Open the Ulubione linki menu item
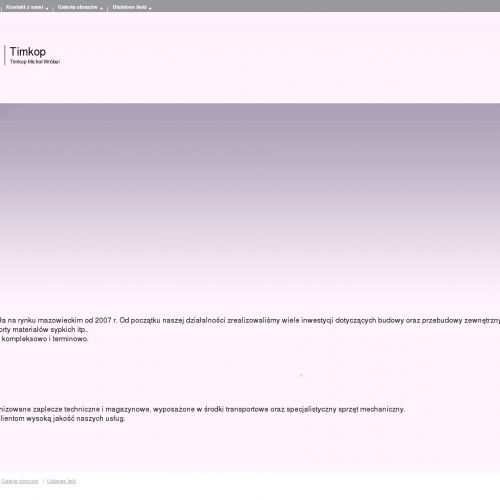The image size is (500, 500). 129,7
